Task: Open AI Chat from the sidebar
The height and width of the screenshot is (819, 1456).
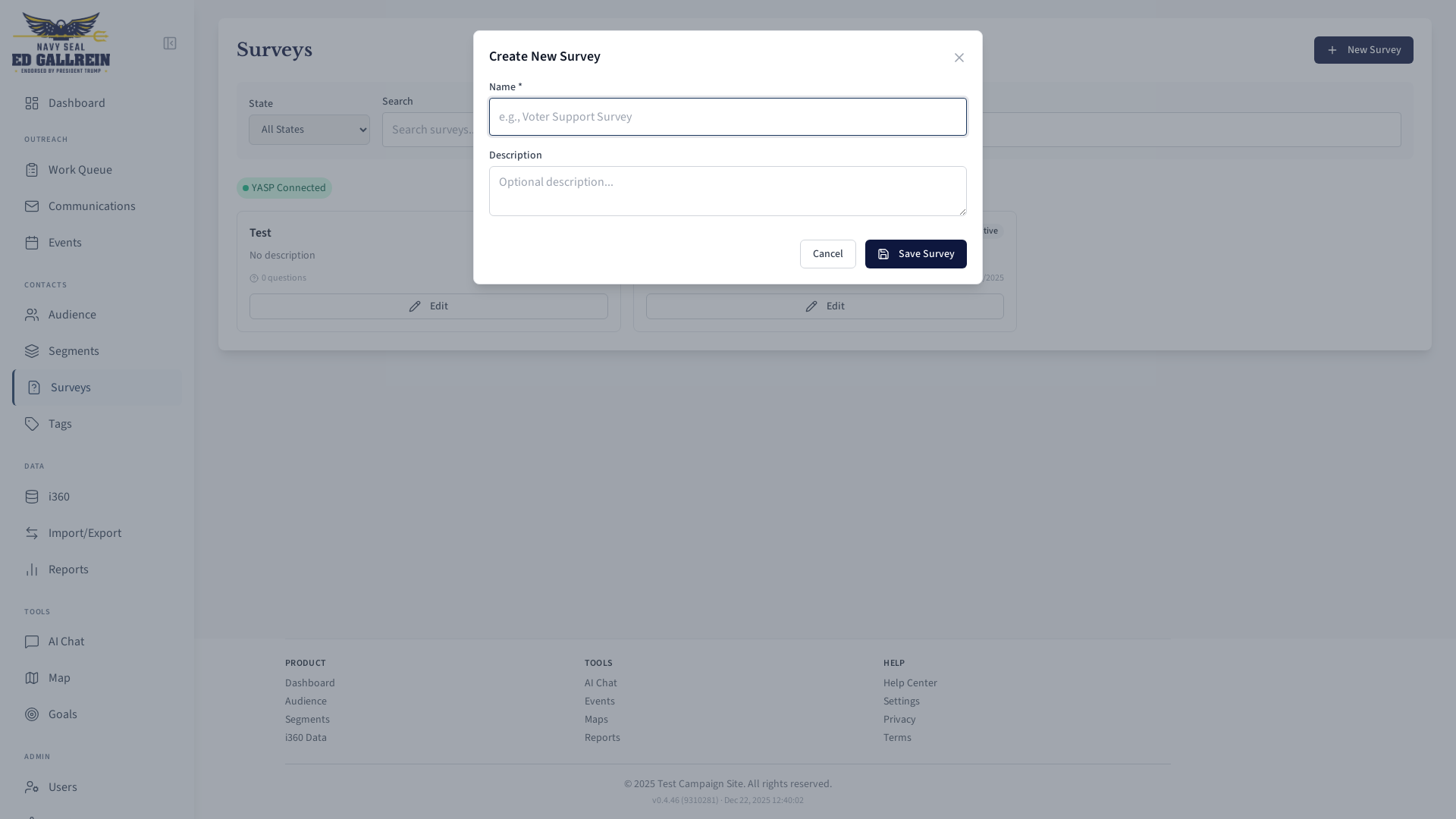Action: click(66, 642)
